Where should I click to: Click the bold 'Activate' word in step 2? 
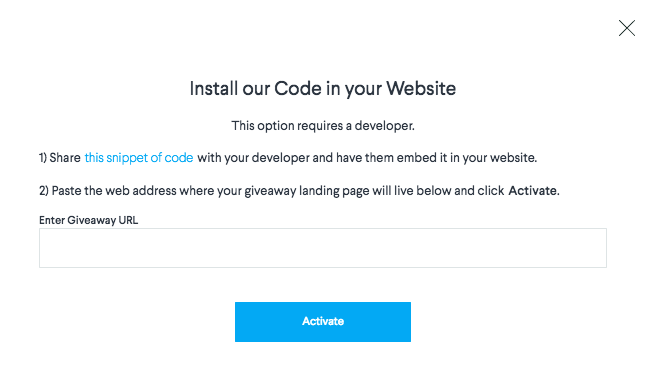pos(533,191)
